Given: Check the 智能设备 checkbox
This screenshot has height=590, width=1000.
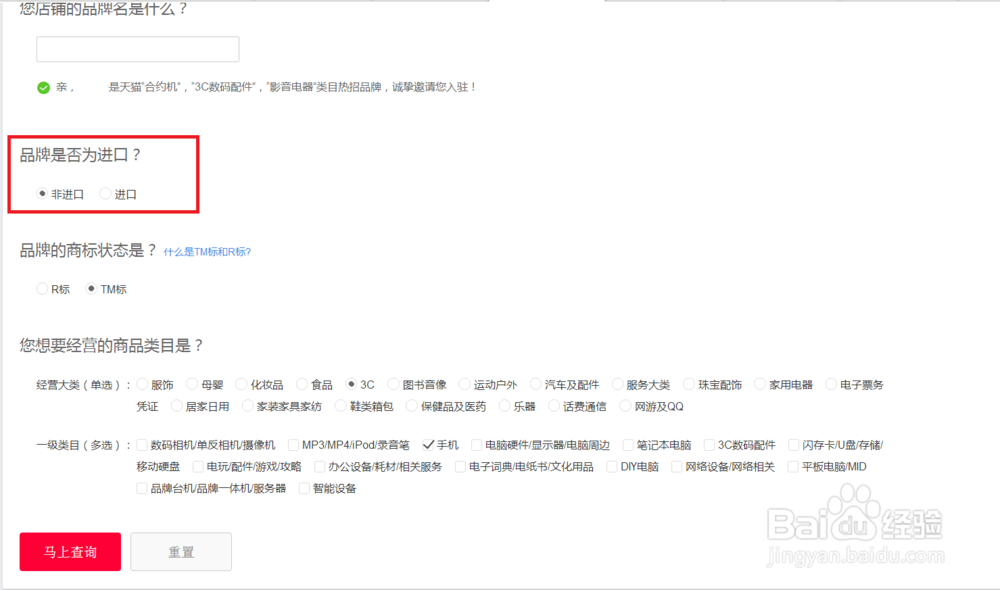Looking at the screenshot, I should click(x=304, y=488).
